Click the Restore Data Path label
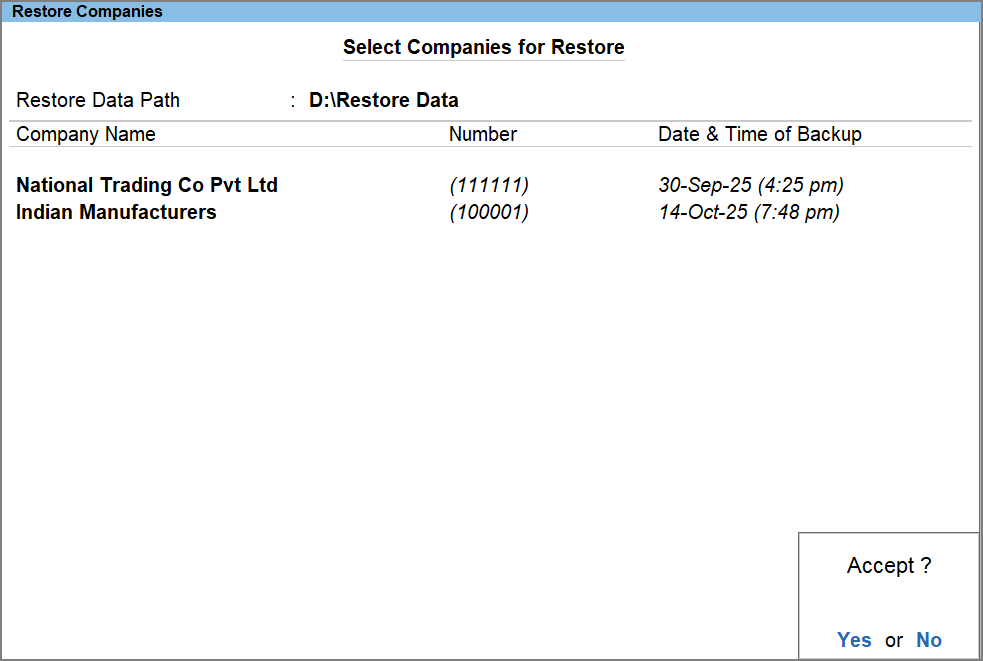The height and width of the screenshot is (661, 983). [97, 100]
